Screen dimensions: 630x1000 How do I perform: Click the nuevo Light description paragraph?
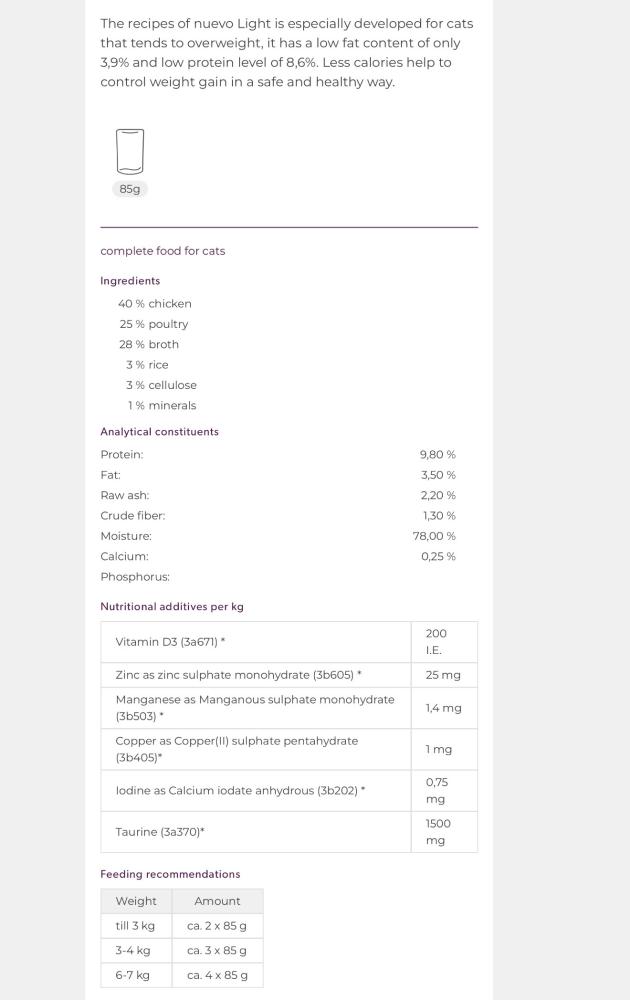coord(287,53)
